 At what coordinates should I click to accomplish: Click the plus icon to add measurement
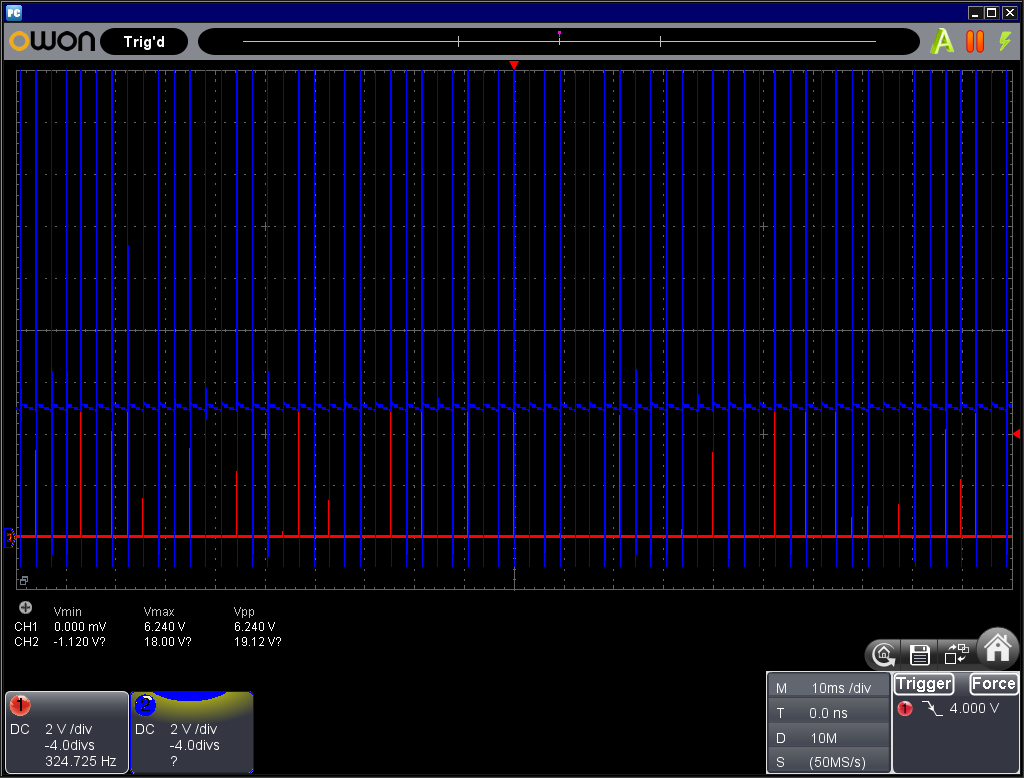pos(25,608)
